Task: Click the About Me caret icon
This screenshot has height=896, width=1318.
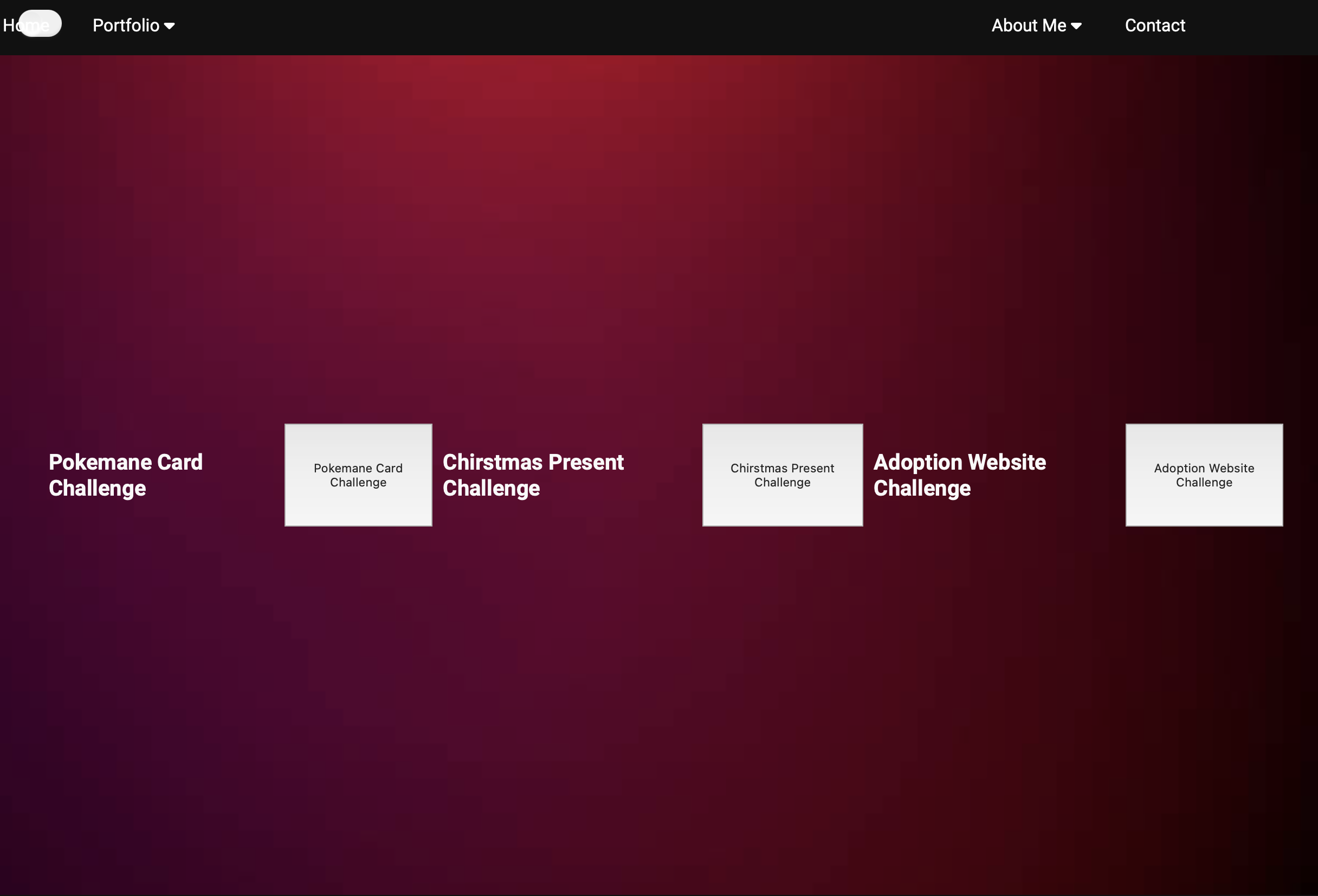Action: coord(1076,26)
